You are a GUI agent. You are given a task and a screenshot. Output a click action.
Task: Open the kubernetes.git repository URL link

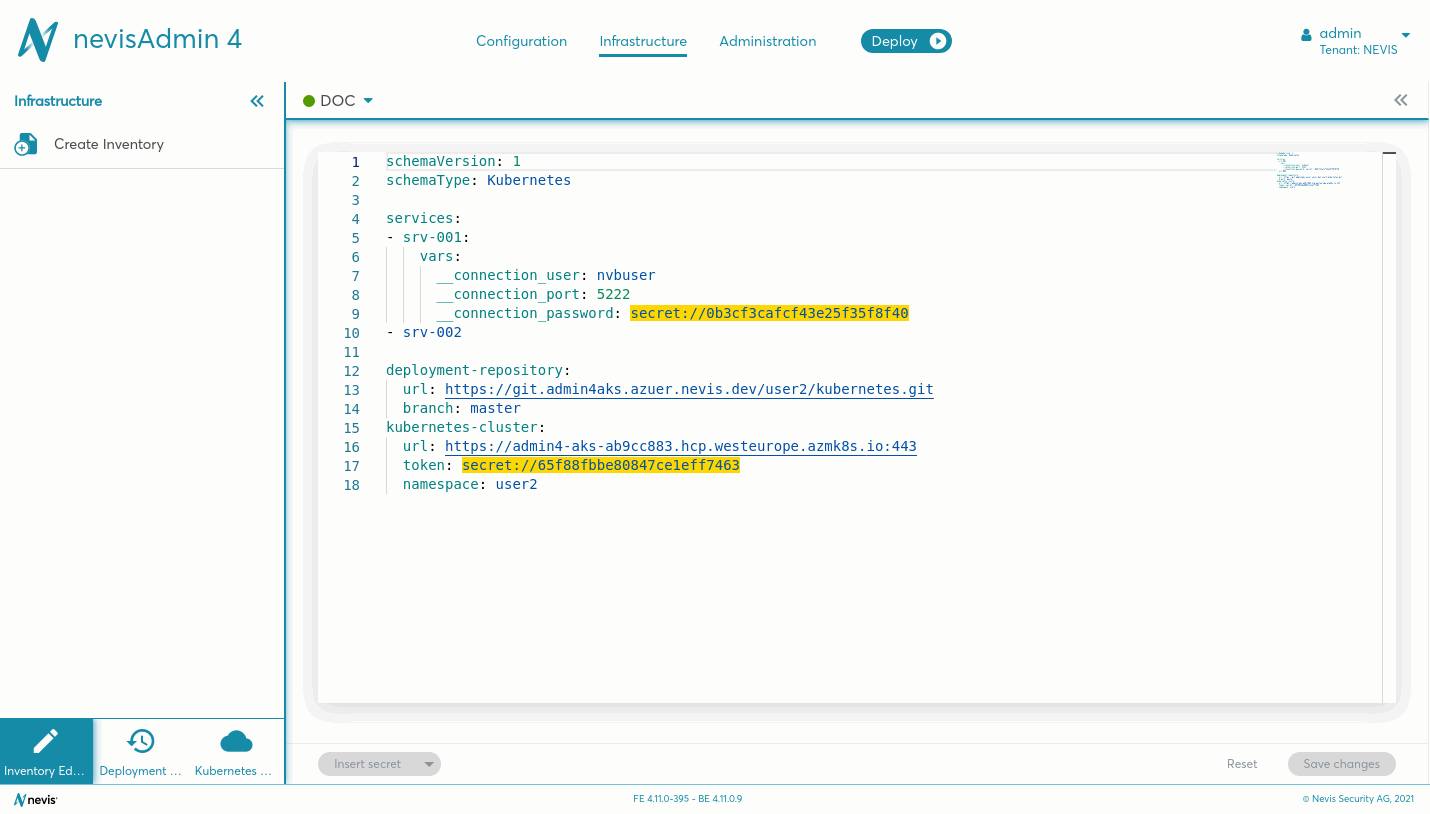689,389
